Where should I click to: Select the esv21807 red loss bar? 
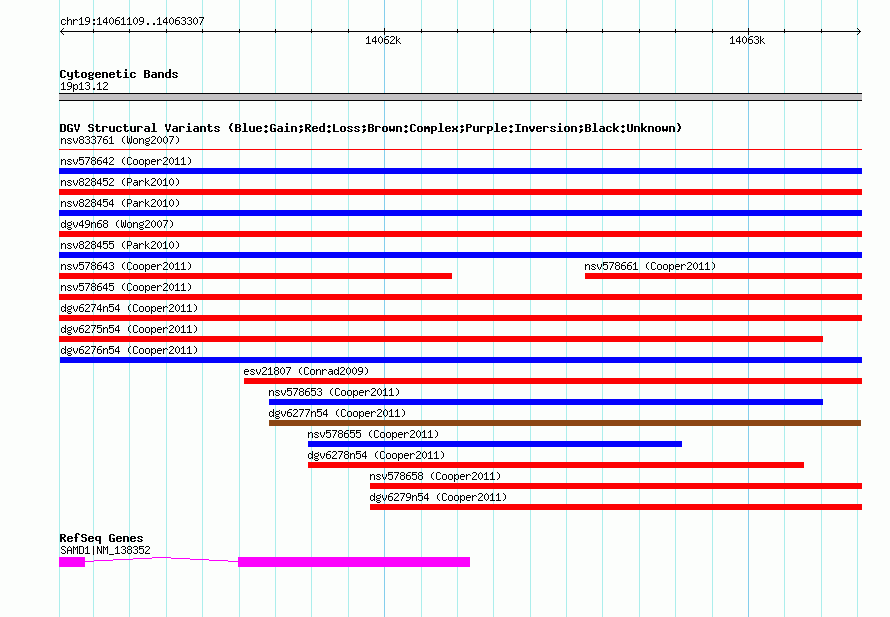pyautogui.click(x=553, y=381)
